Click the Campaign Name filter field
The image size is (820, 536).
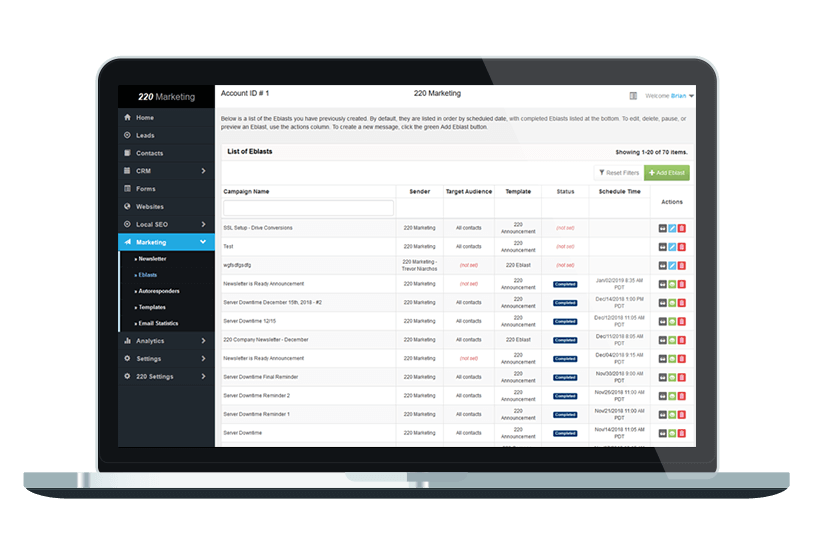[308, 208]
